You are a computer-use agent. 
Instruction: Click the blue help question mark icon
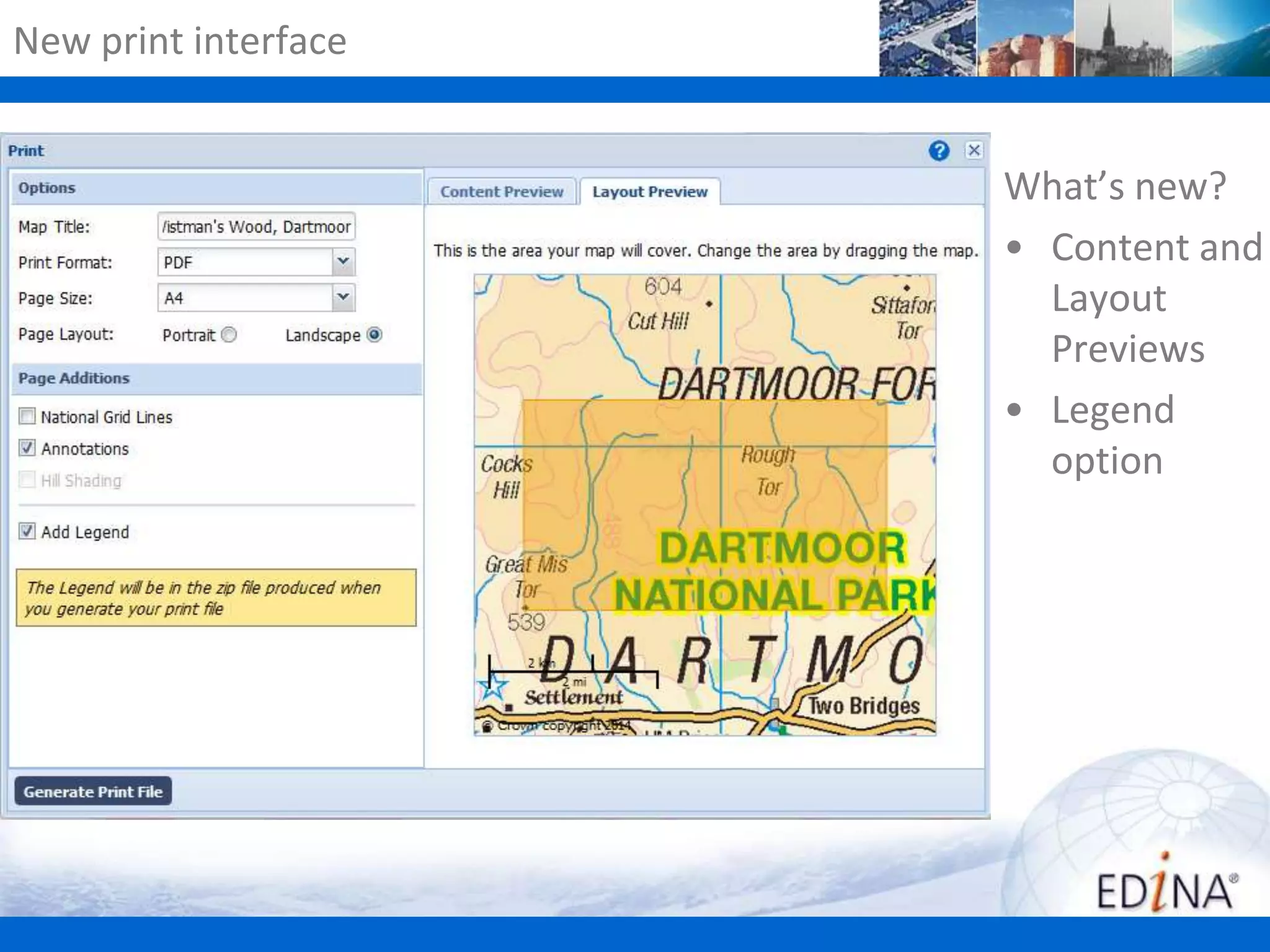(x=939, y=151)
